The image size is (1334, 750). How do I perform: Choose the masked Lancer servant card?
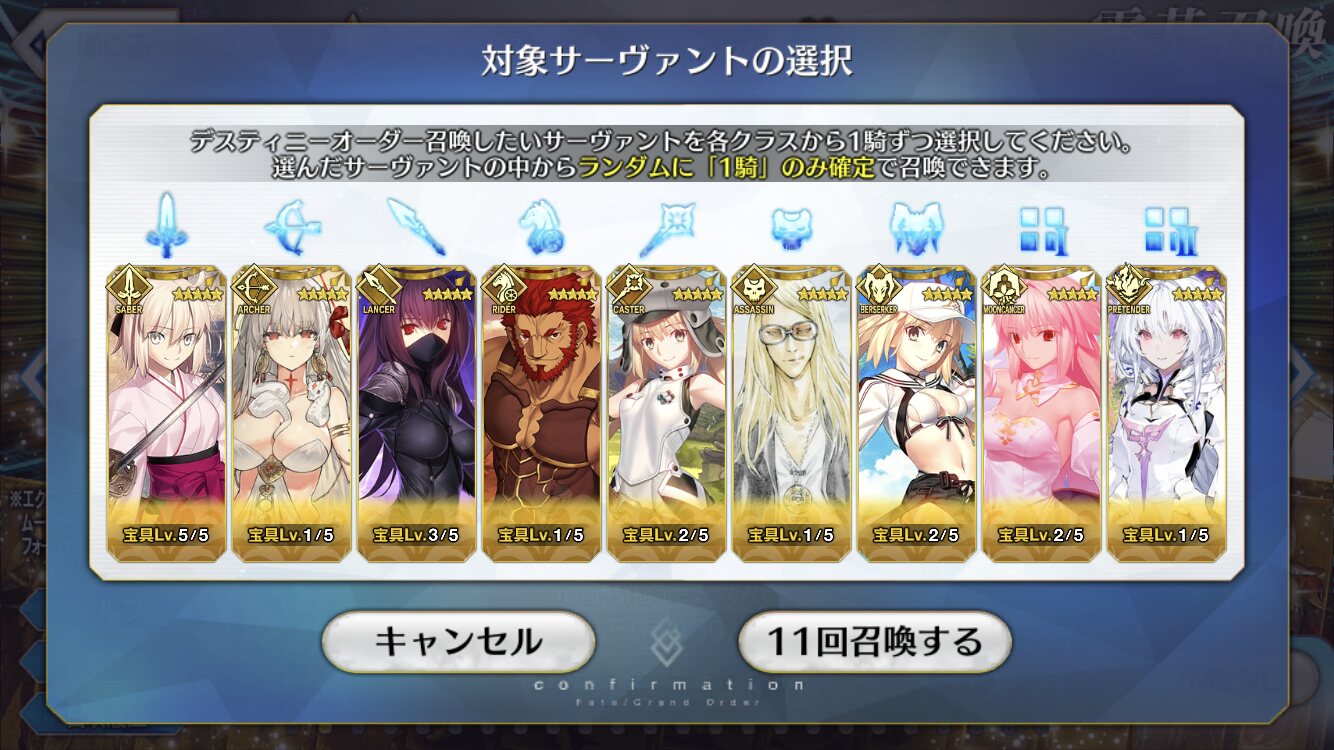coord(416,413)
